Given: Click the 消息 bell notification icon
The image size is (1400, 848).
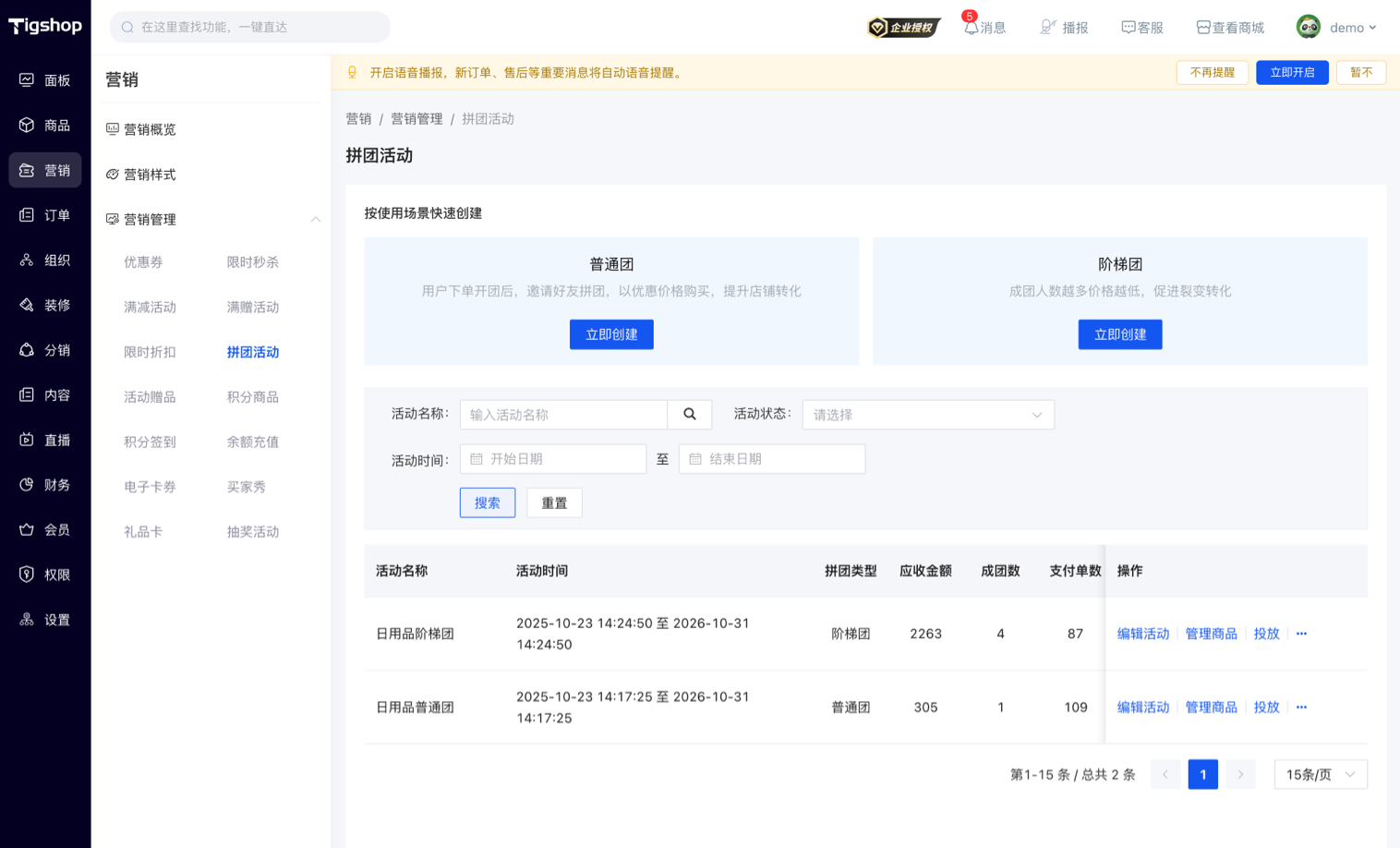Looking at the screenshot, I should 971,28.
